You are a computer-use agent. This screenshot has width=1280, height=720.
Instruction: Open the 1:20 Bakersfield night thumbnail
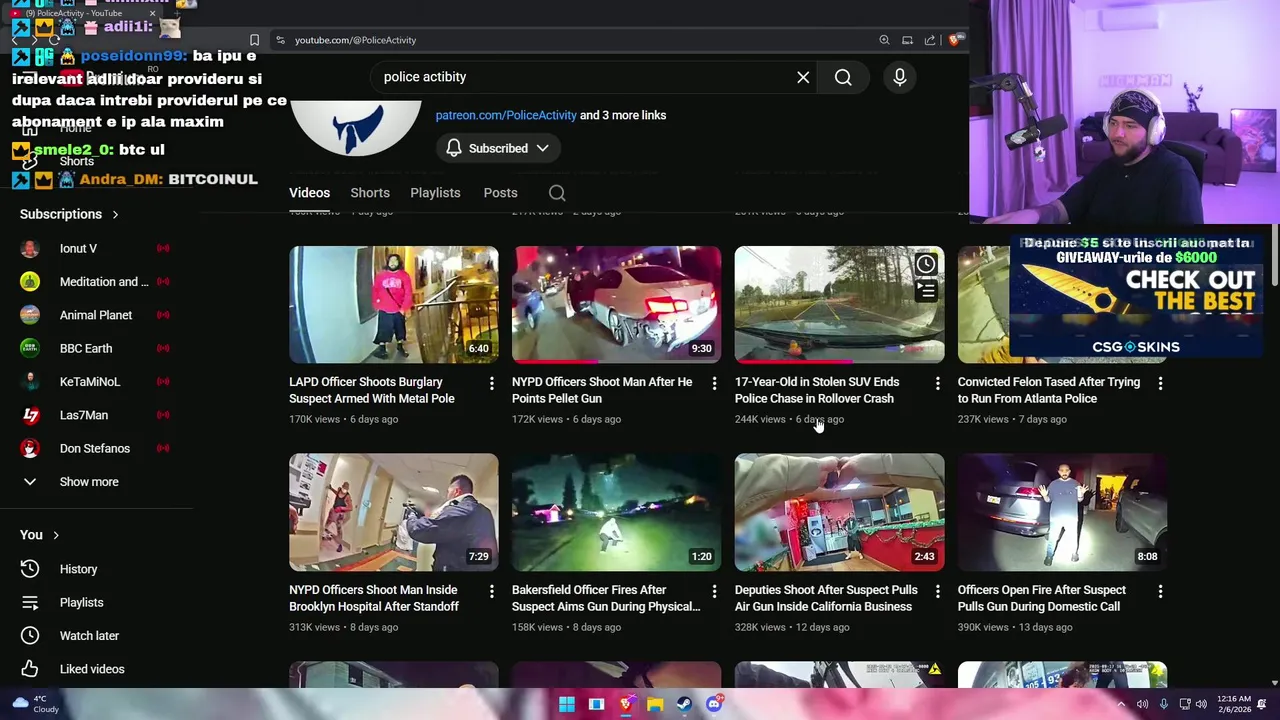(616, 512)
